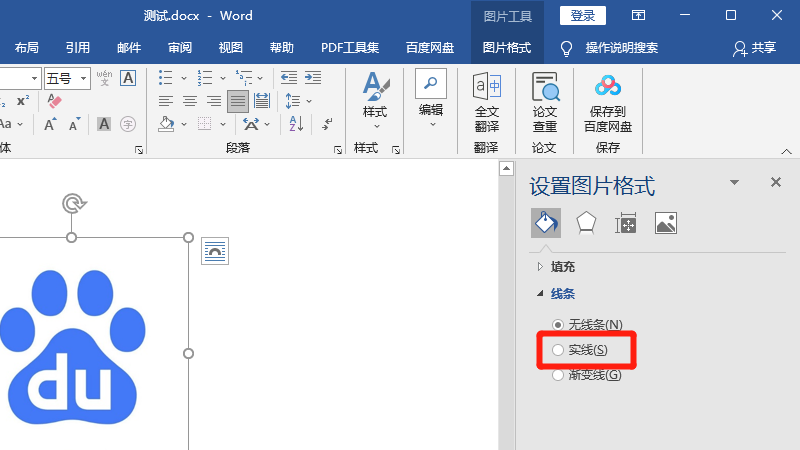Open the 审阅 tab

point(180,48)
